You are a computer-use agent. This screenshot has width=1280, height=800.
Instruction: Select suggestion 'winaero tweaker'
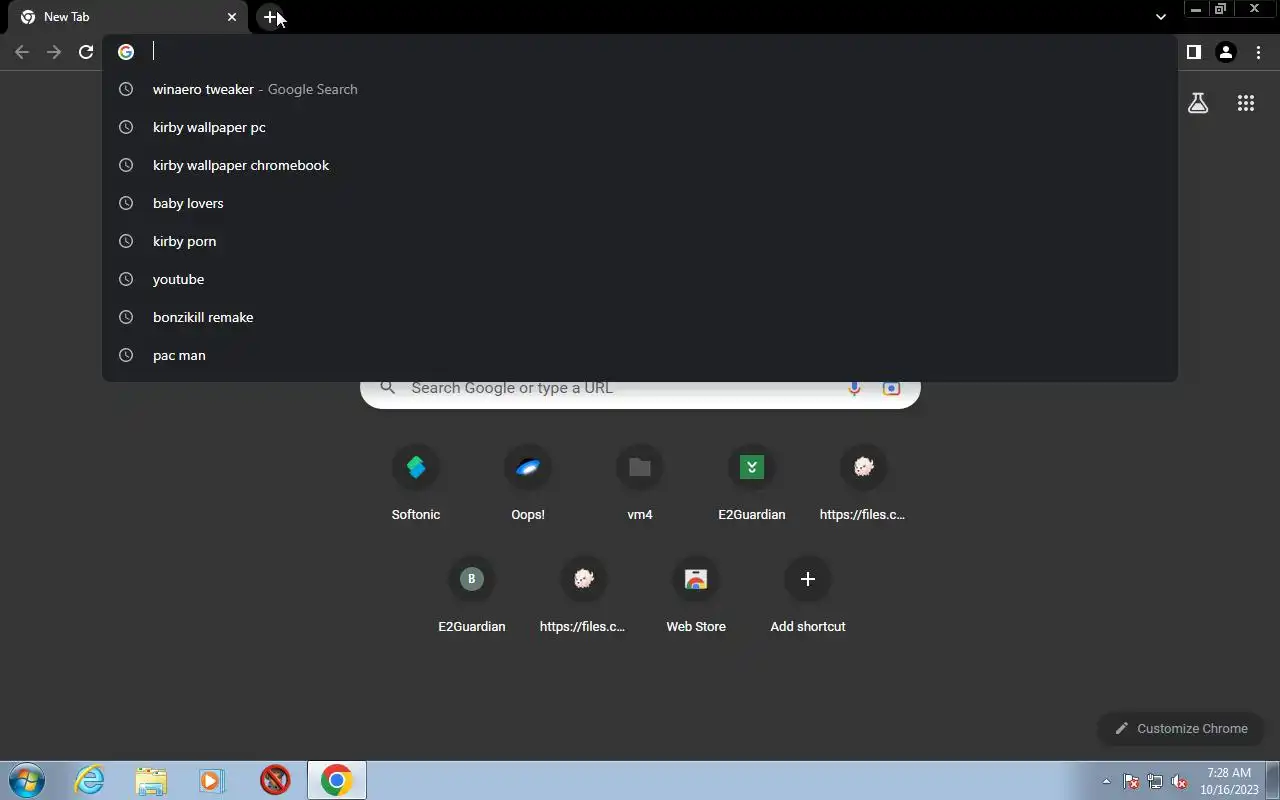(x=640, y=89)
